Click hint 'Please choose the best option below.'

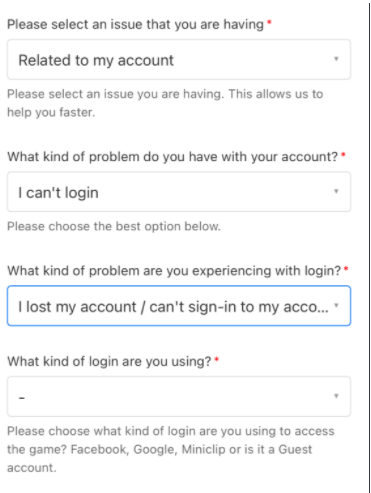point(114,226)
